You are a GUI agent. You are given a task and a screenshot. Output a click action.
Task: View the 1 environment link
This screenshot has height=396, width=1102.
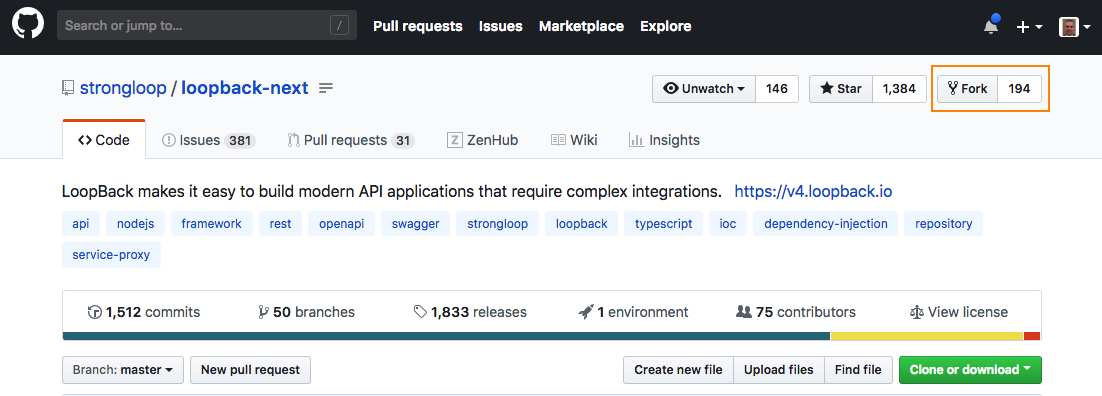click(x=633, y=312)
